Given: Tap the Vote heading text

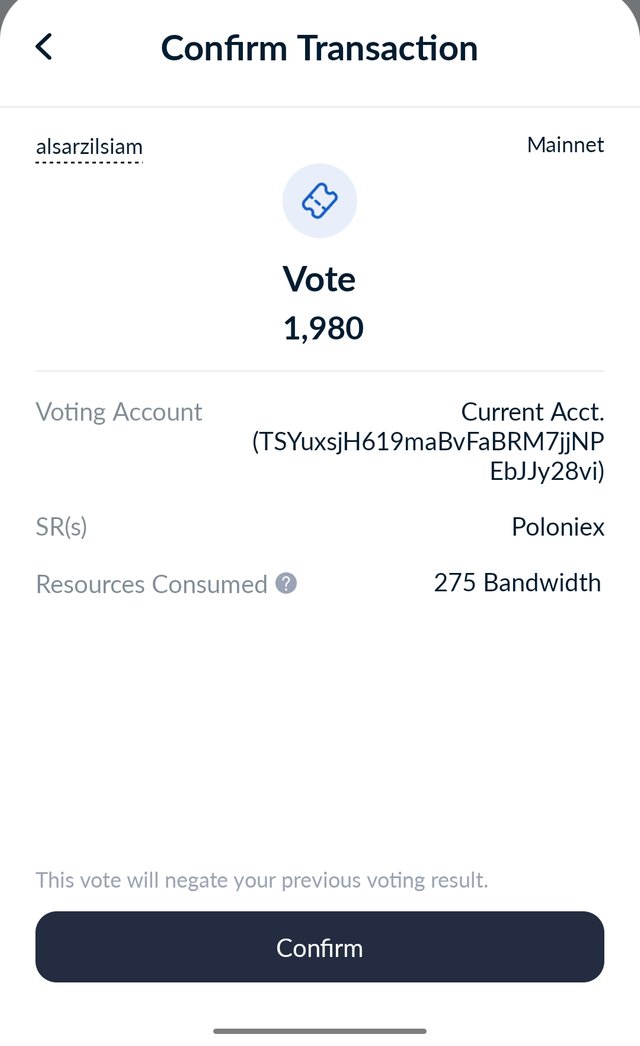Looking at the screenshot, I should [x=320, y=278].
